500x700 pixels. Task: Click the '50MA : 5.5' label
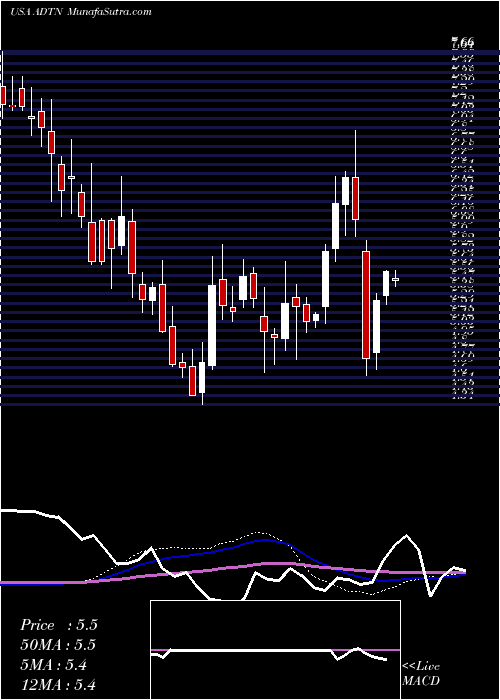click(58, 645)
